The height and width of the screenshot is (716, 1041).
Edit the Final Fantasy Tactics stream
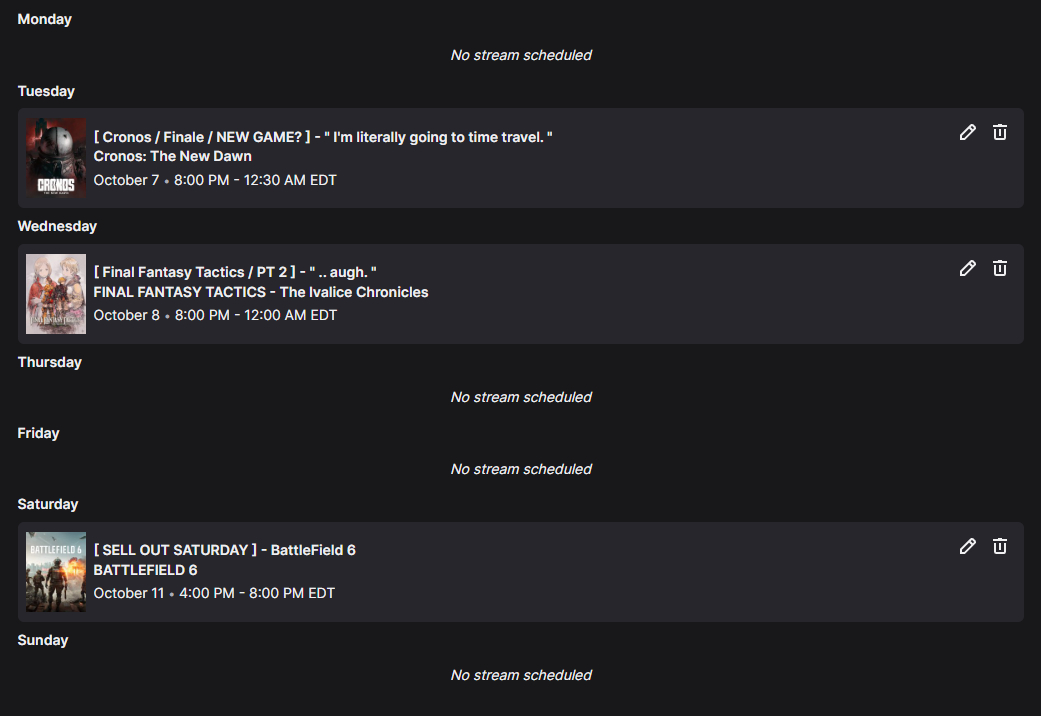[967, 268]
